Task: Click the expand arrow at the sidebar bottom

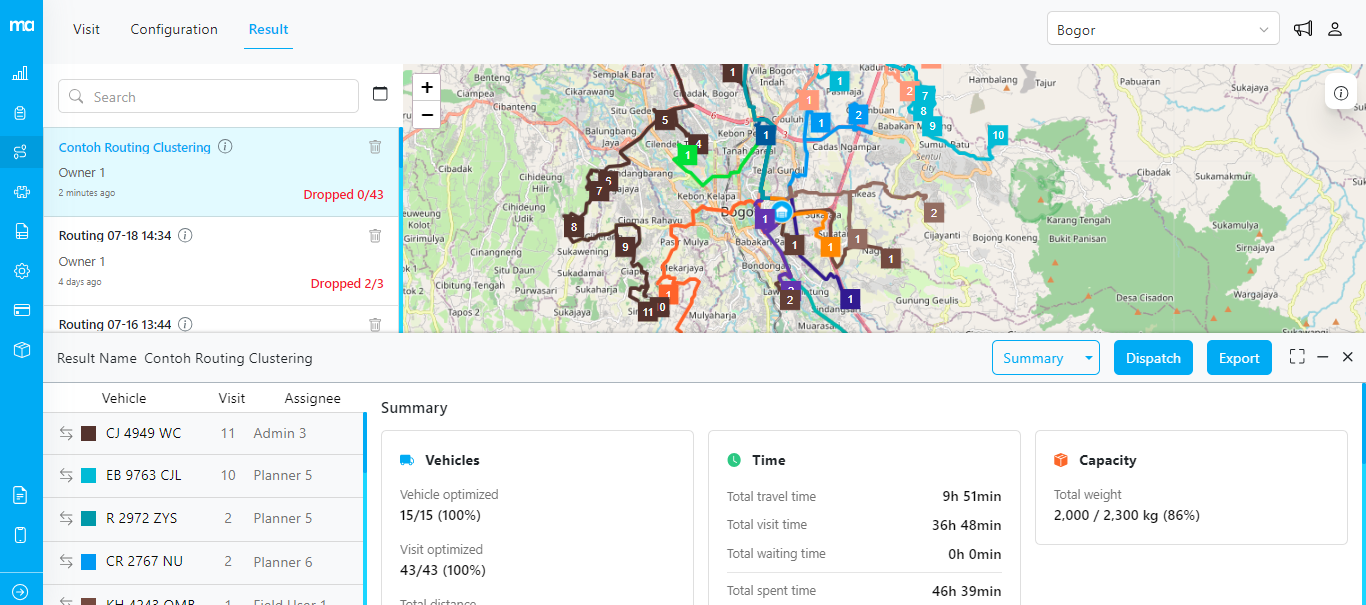Action: click(21, 590)
